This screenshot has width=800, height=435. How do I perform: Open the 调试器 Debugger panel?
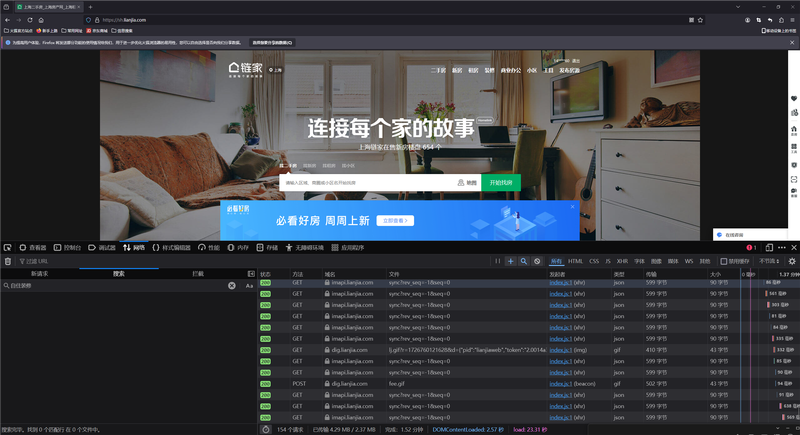[x=102, y=247]
